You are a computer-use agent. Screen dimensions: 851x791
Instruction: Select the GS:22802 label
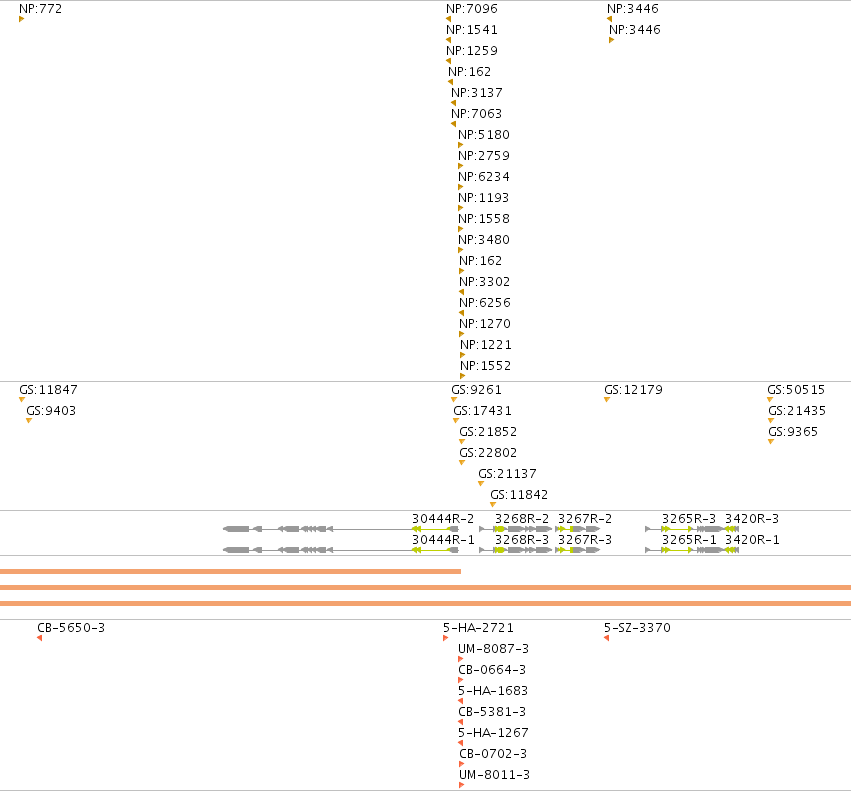(488, 453)
